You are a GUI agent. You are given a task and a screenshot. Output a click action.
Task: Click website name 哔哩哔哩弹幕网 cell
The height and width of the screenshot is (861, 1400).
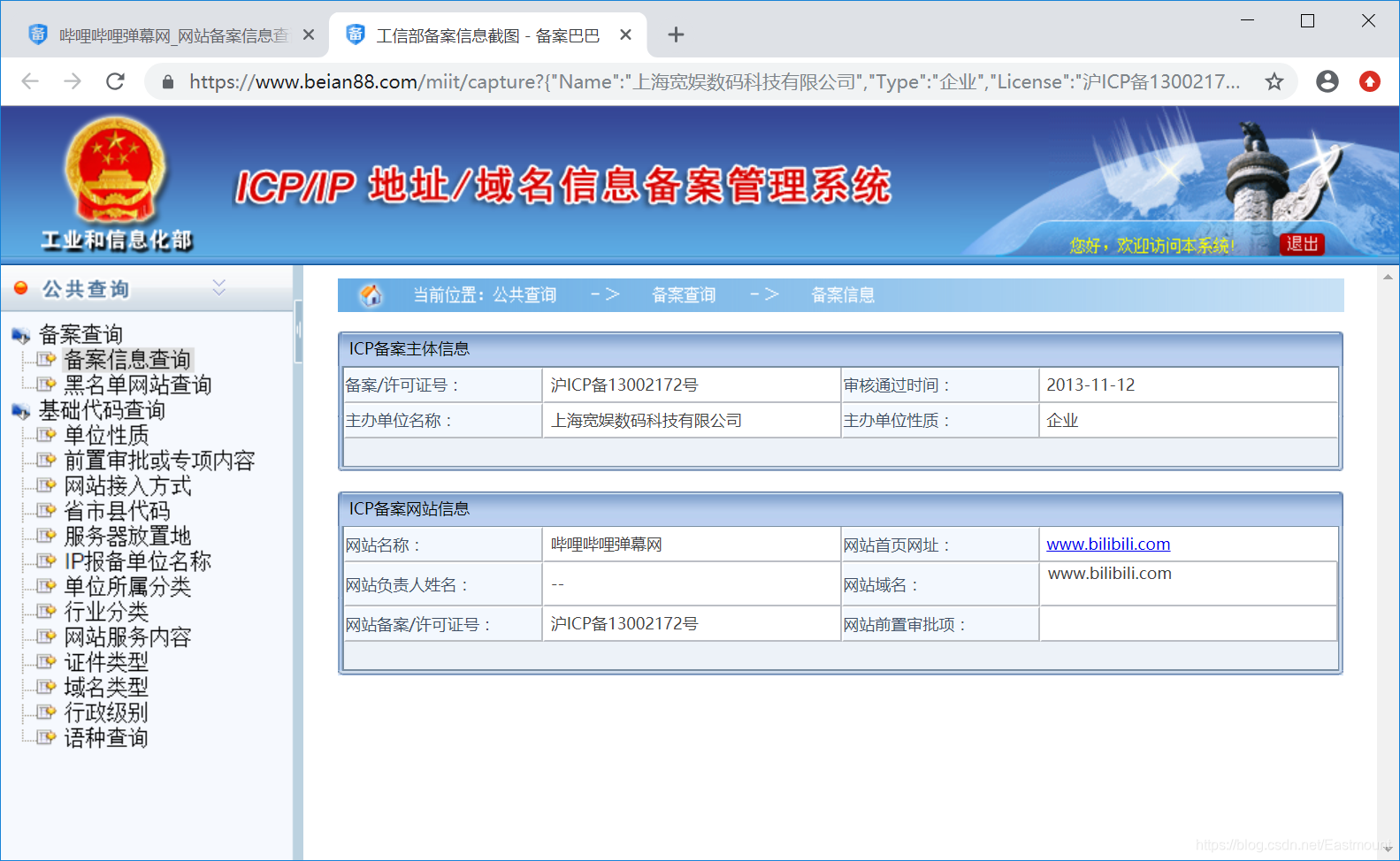tap(692, 545)
